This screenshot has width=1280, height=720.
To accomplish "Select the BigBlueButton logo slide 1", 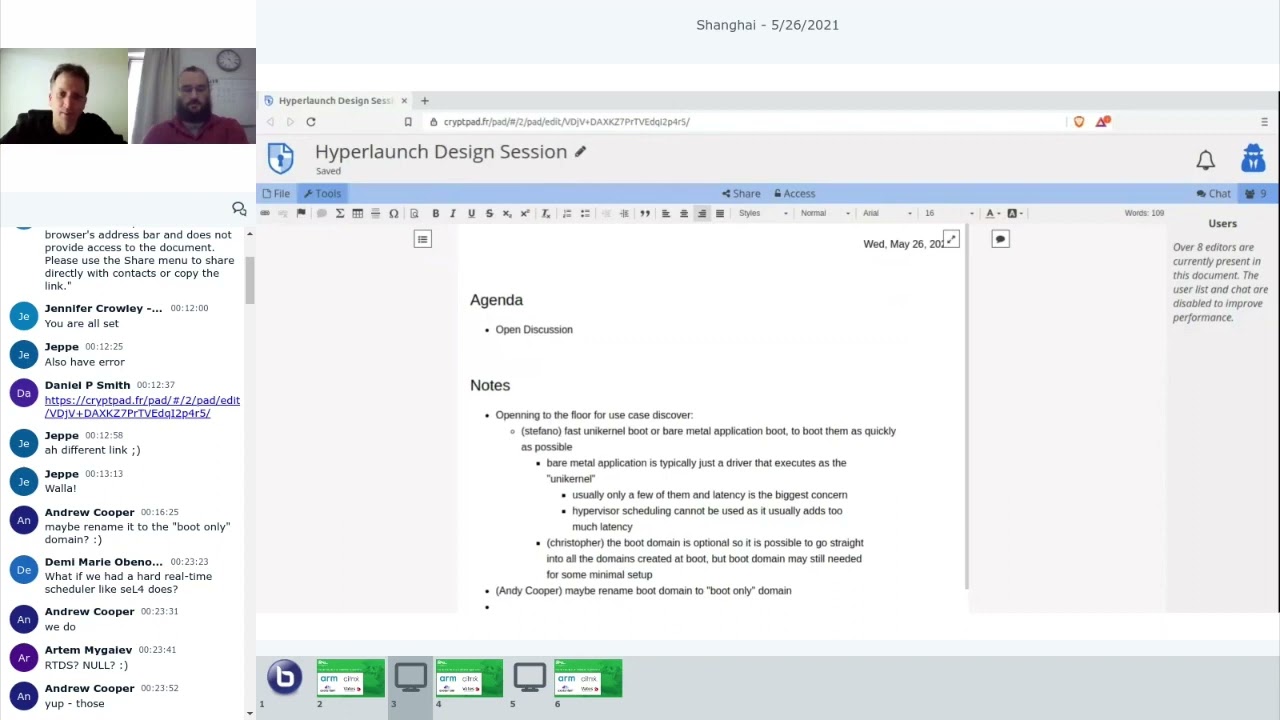I will (284, 677).
